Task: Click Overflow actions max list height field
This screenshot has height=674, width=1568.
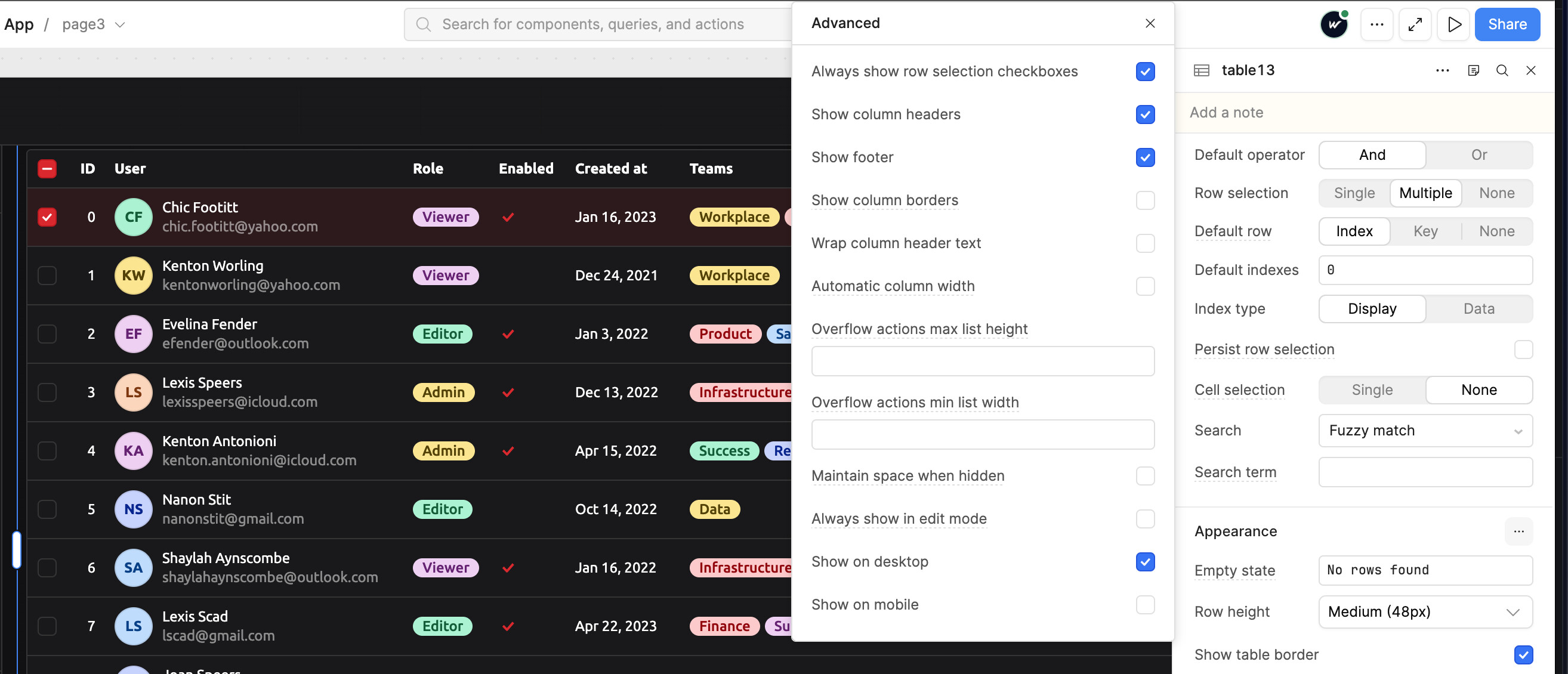Action: 983,361
